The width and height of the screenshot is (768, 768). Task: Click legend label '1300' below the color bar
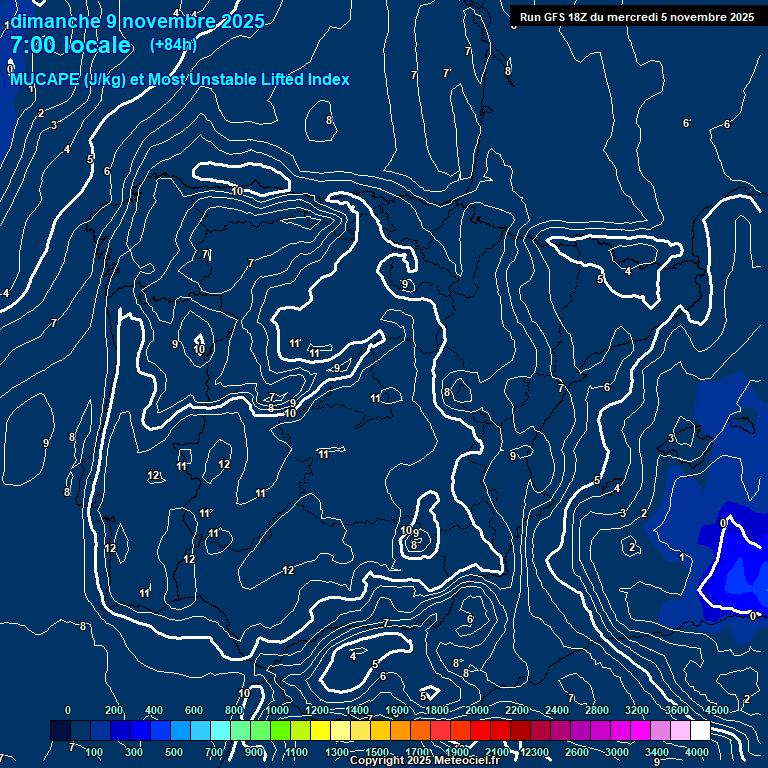[337, 752]
